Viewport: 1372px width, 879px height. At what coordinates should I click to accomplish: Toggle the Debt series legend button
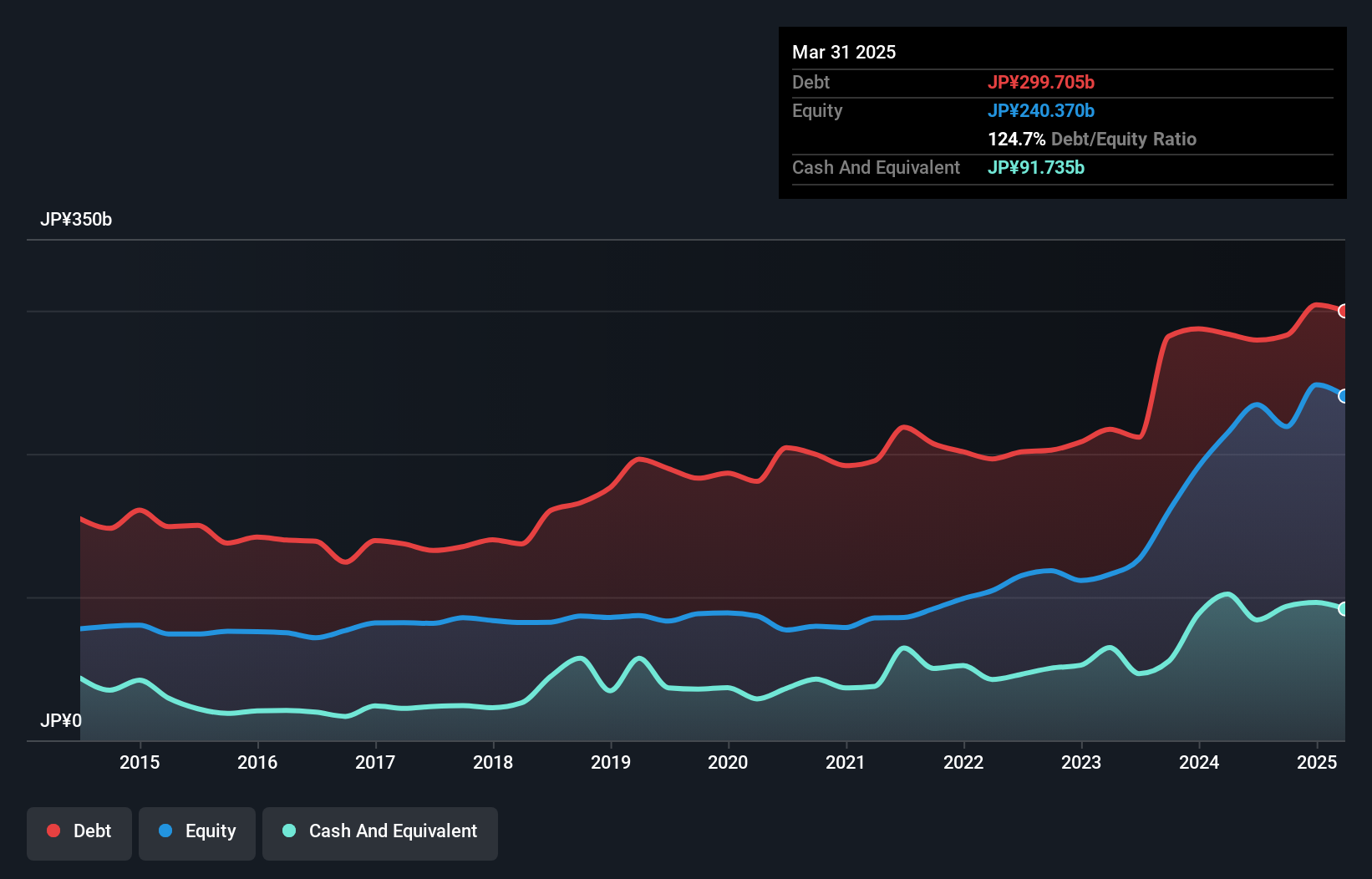(x=79, y=832)
